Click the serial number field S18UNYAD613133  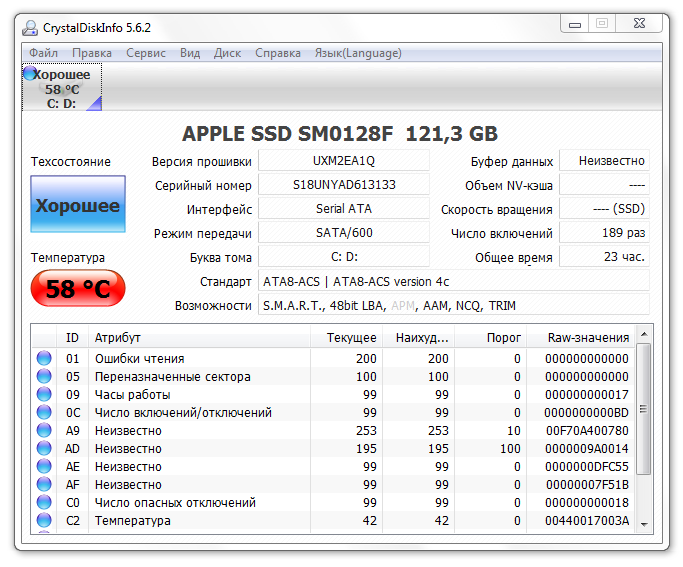click(x=344, y=185)
